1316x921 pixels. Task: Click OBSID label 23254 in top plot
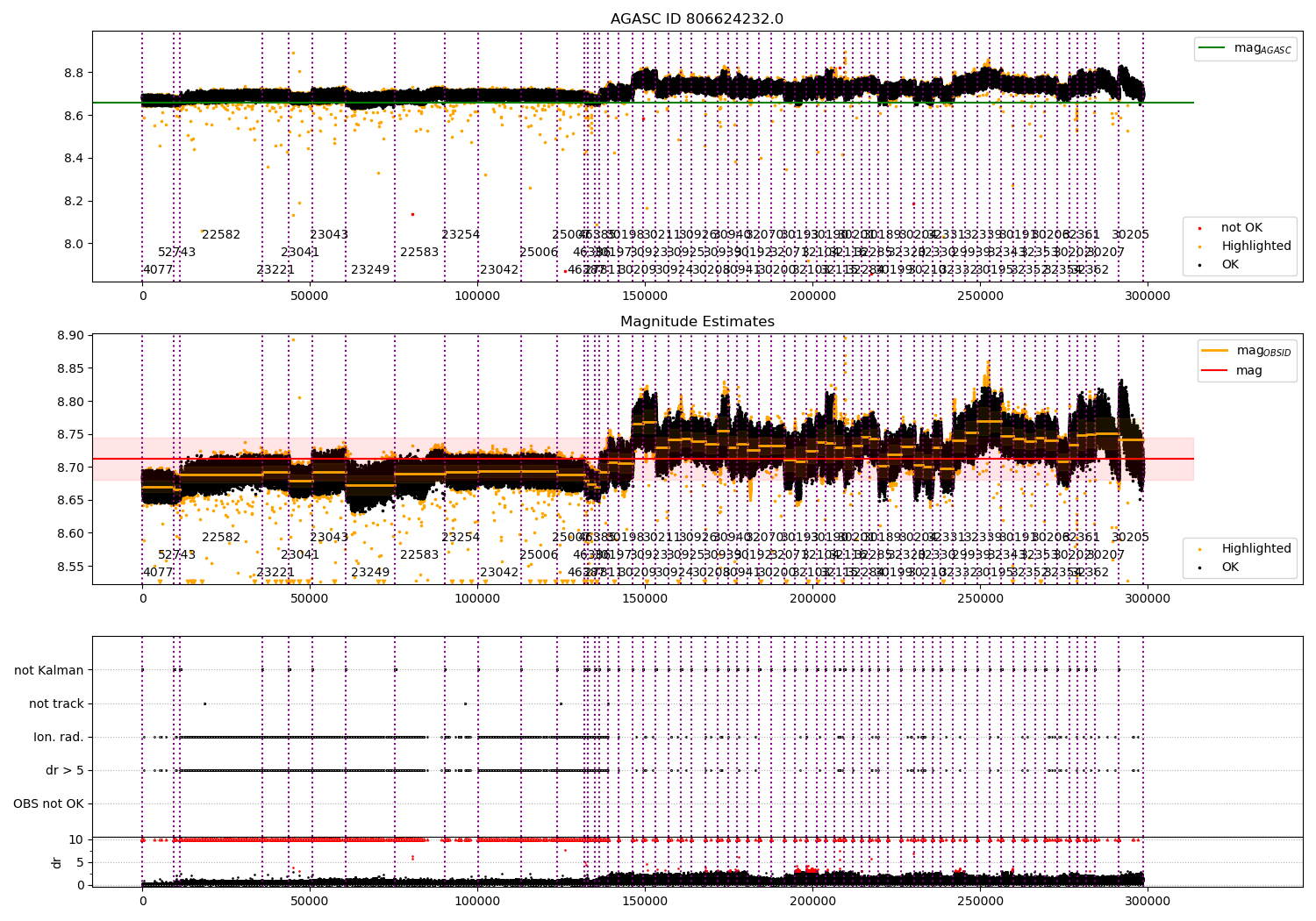[461, 235]
